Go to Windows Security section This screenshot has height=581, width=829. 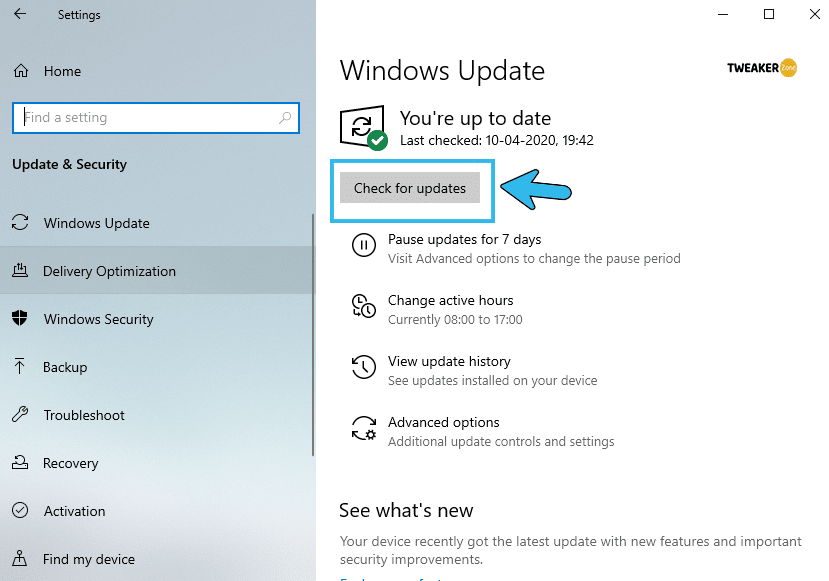coord(99,319)
